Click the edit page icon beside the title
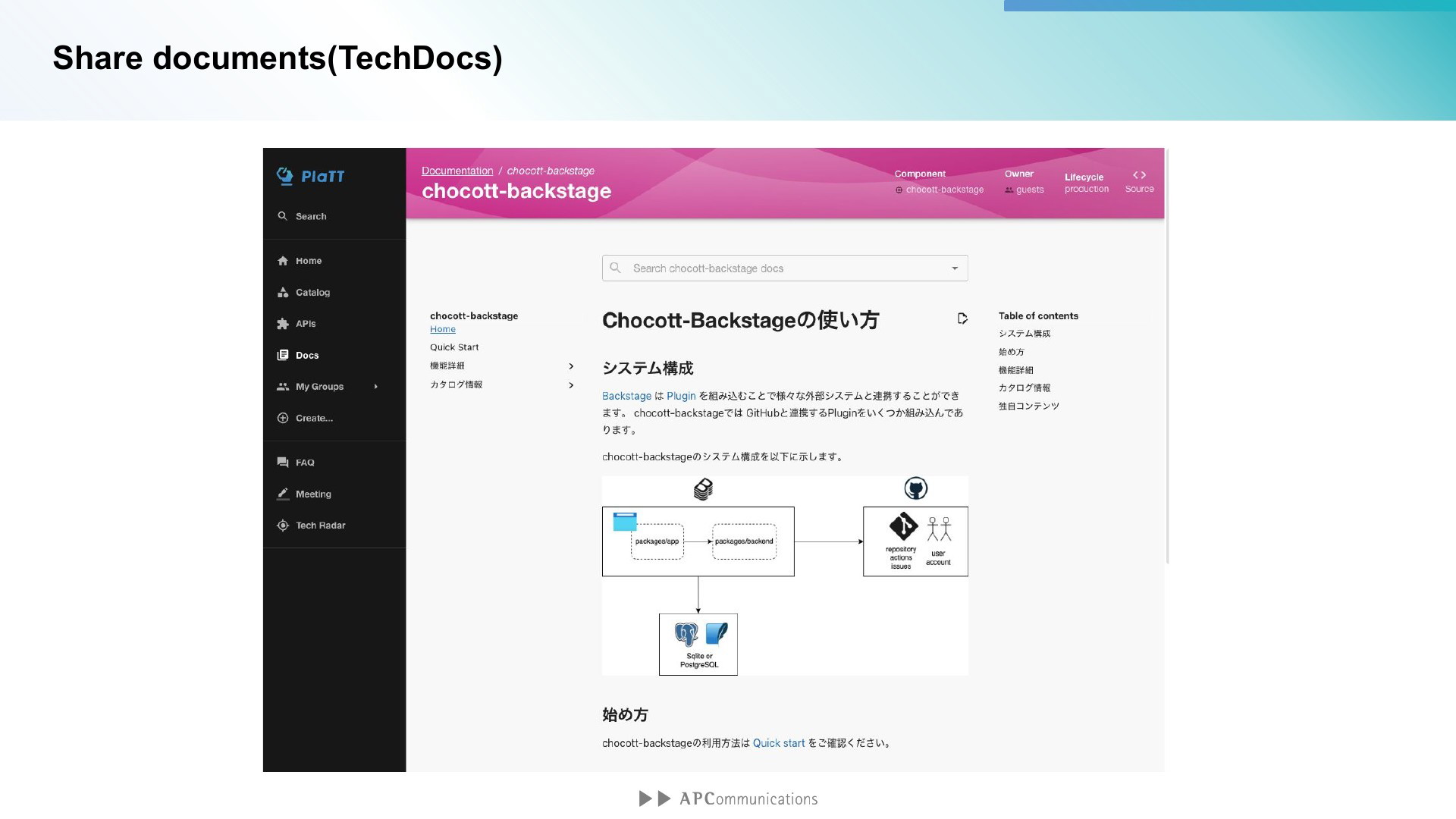The height and width of the screenshot is (819, 1456). coord(962,318)
